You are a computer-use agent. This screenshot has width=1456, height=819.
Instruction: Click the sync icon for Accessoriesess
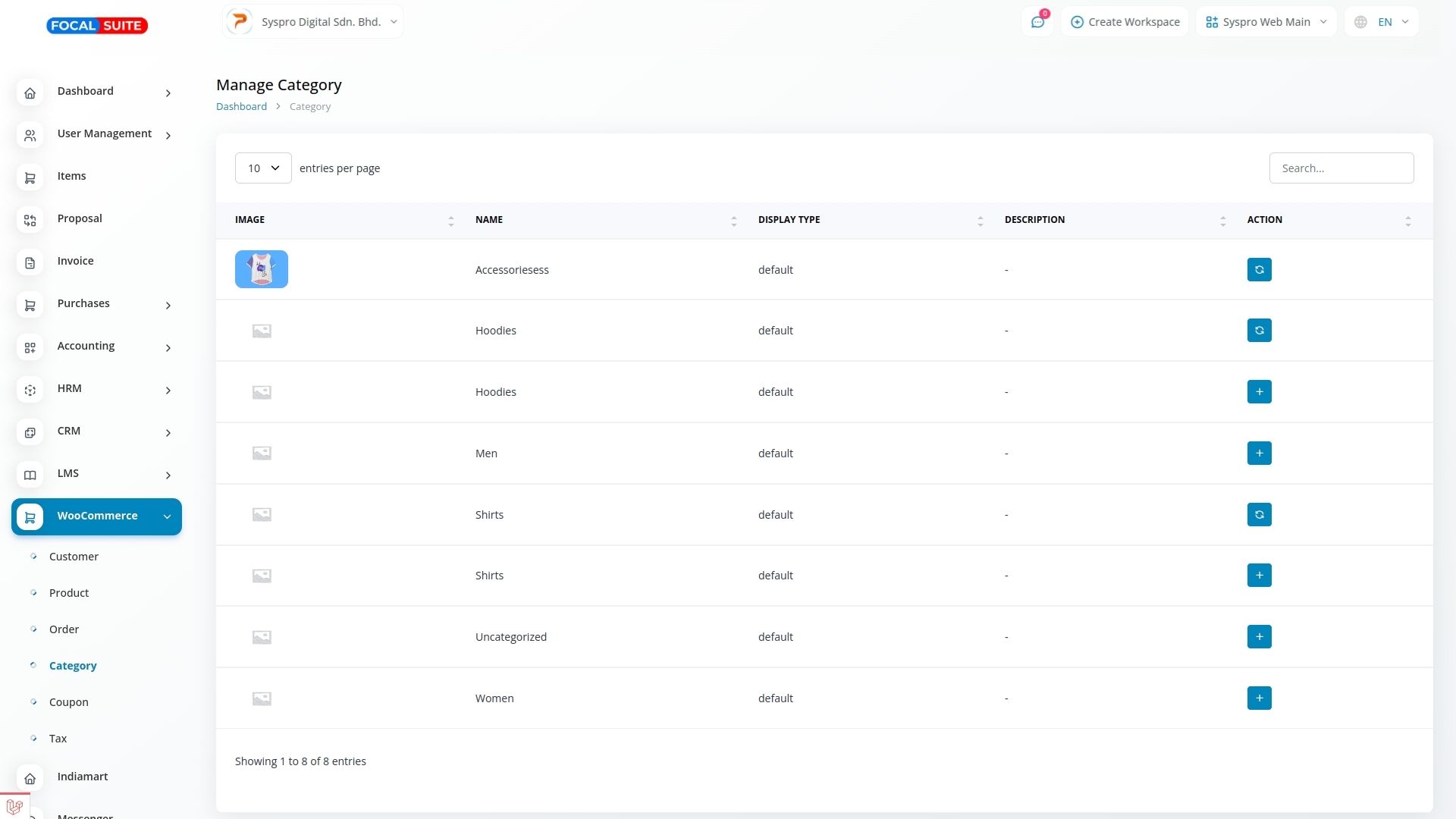[x=1259, y=269]
